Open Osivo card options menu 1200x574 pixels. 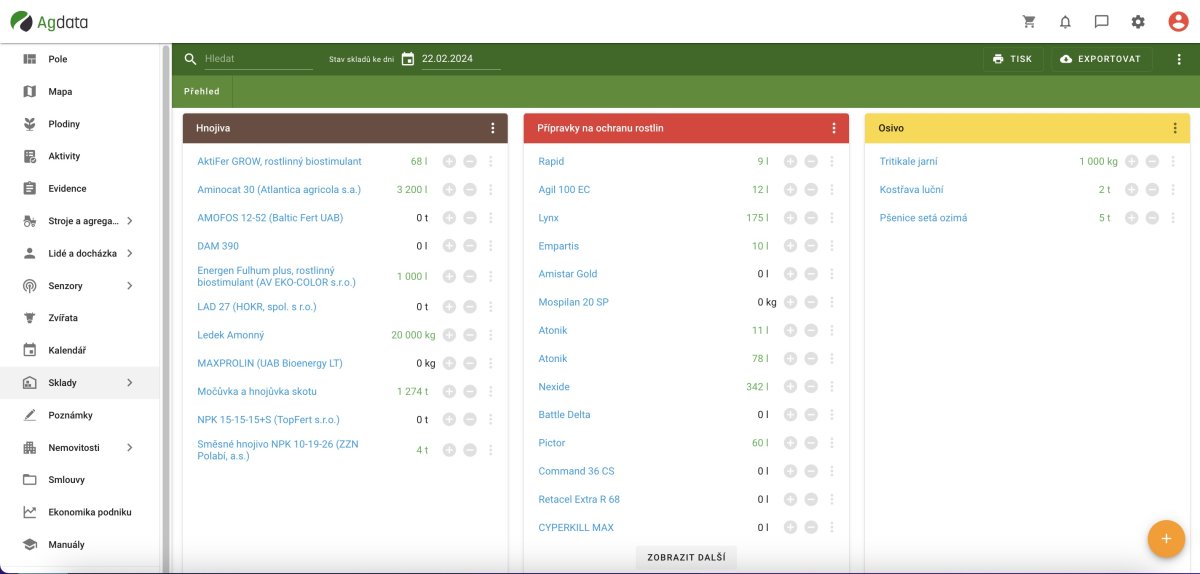[x=1175, y=128]
